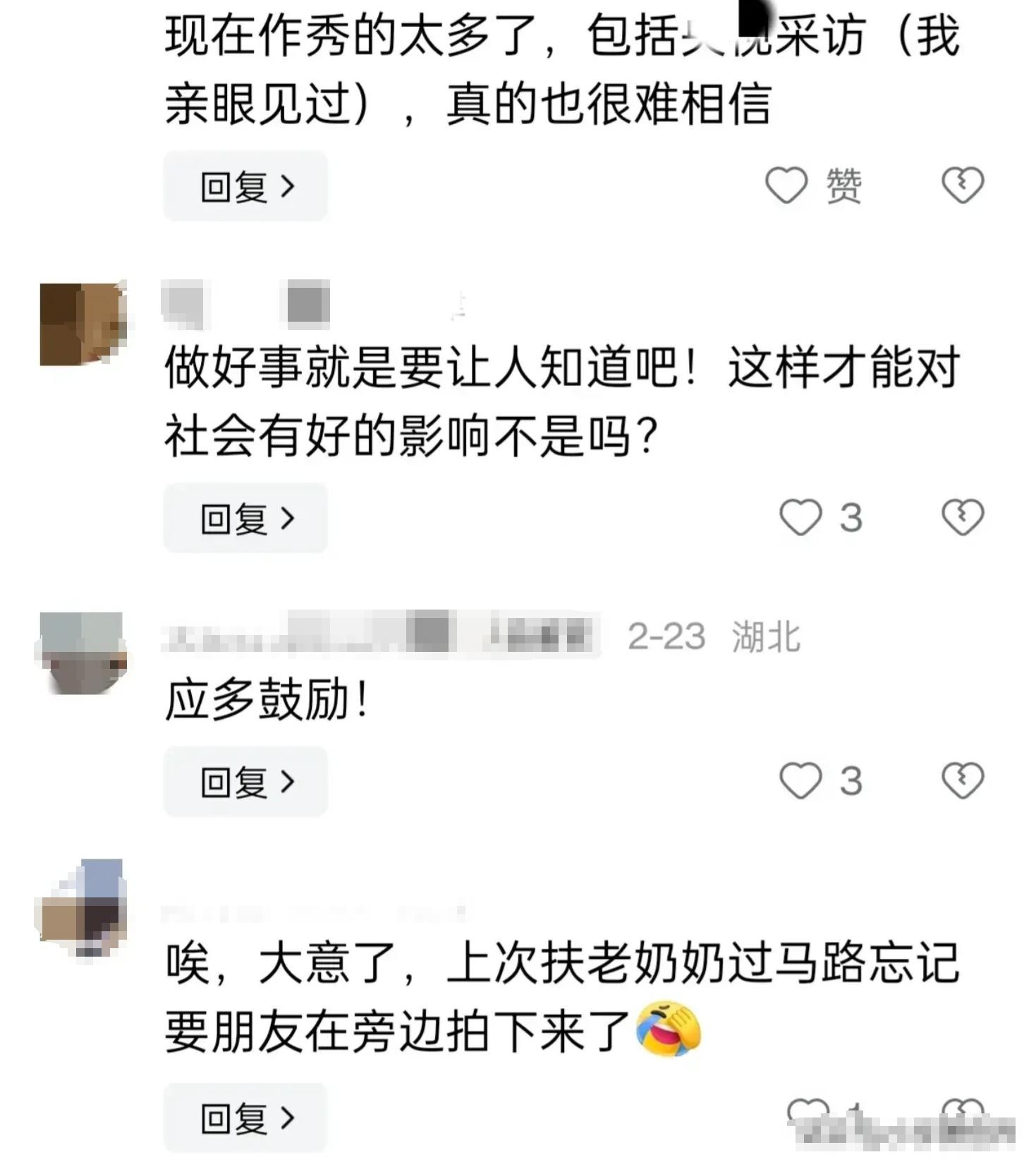
Task: Reply to the 作秀的太多了 comment
Action: [245, 186]
